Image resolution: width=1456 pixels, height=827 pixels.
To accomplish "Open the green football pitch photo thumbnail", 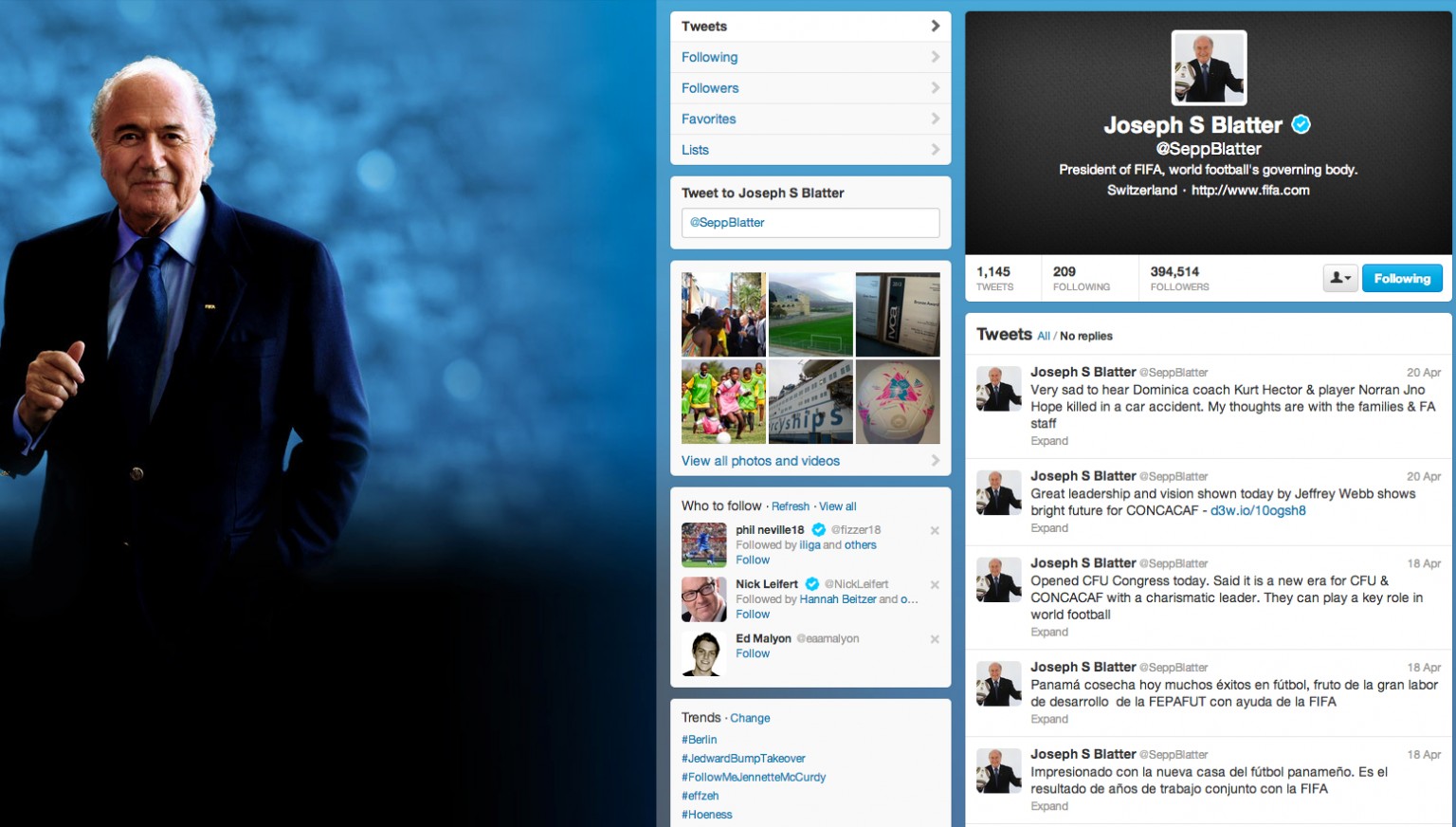I will 810,315.
